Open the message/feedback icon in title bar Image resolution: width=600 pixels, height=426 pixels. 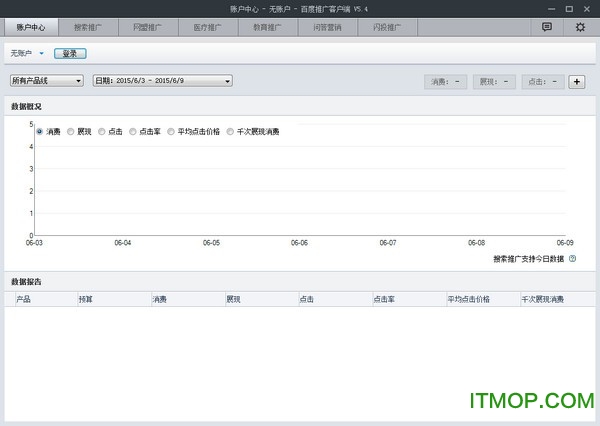pos(547,27)
